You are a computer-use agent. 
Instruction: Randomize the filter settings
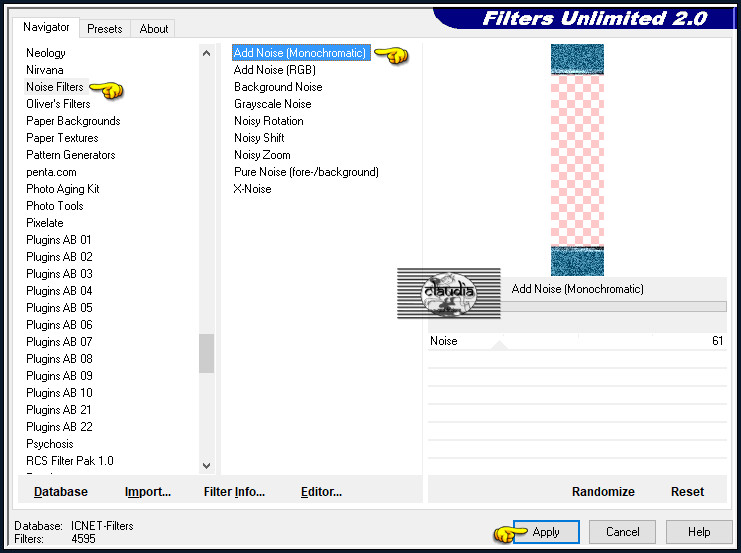pos(603,492)
